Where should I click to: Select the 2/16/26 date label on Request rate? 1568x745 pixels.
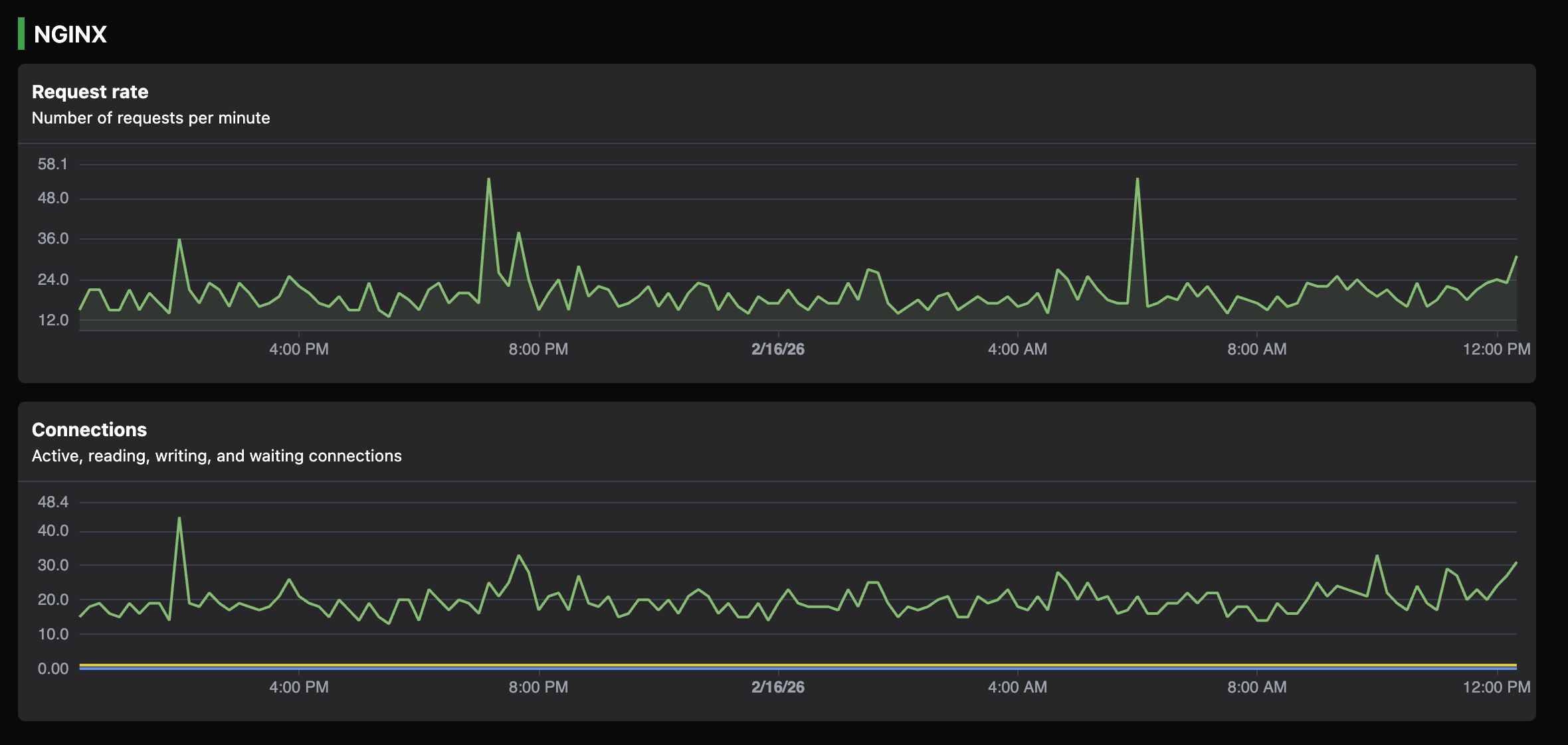click(777, 349)
